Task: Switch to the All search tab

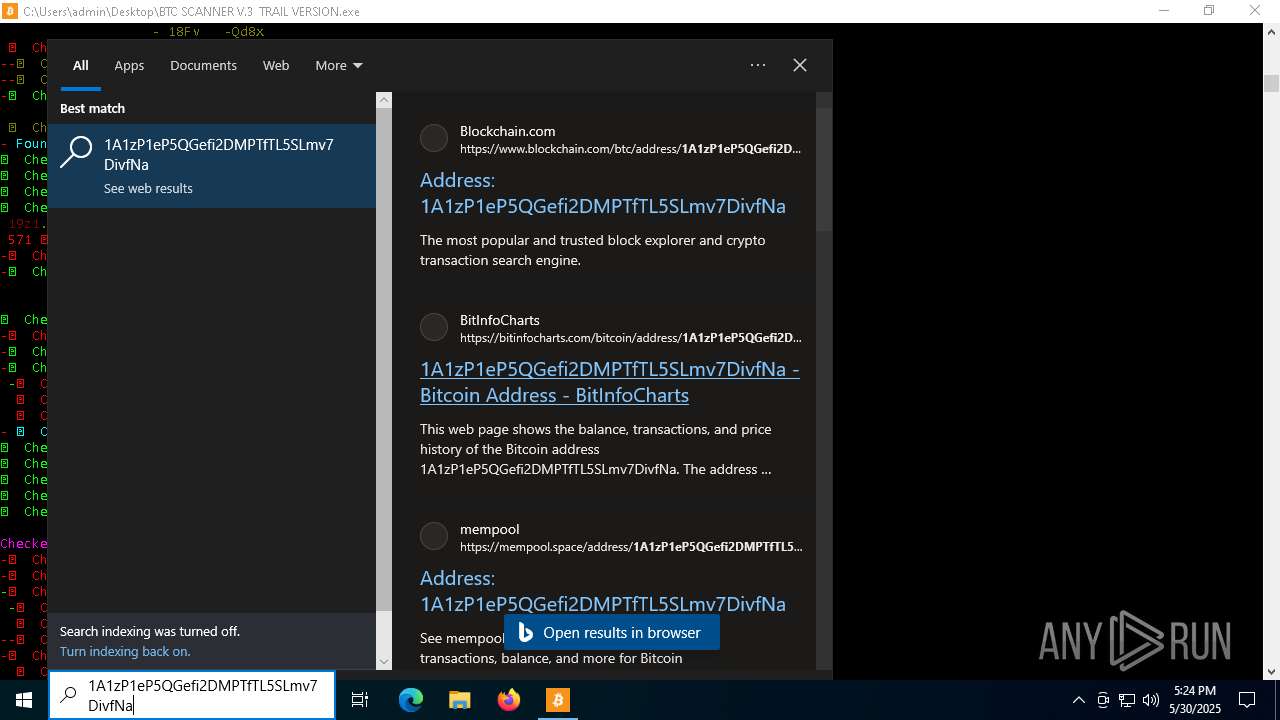Action: 81,66
